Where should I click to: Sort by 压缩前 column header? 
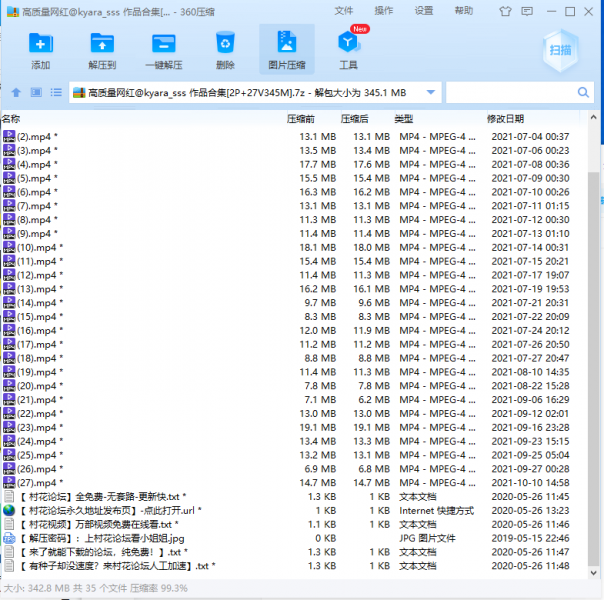301,119
